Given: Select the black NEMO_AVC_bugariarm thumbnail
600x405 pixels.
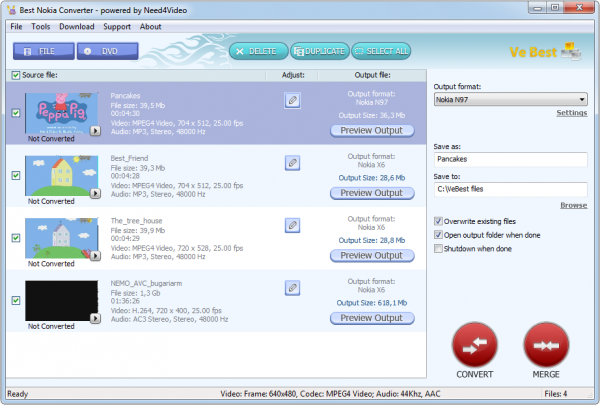Looking at the screenshot, I should [x=61, y=300].
